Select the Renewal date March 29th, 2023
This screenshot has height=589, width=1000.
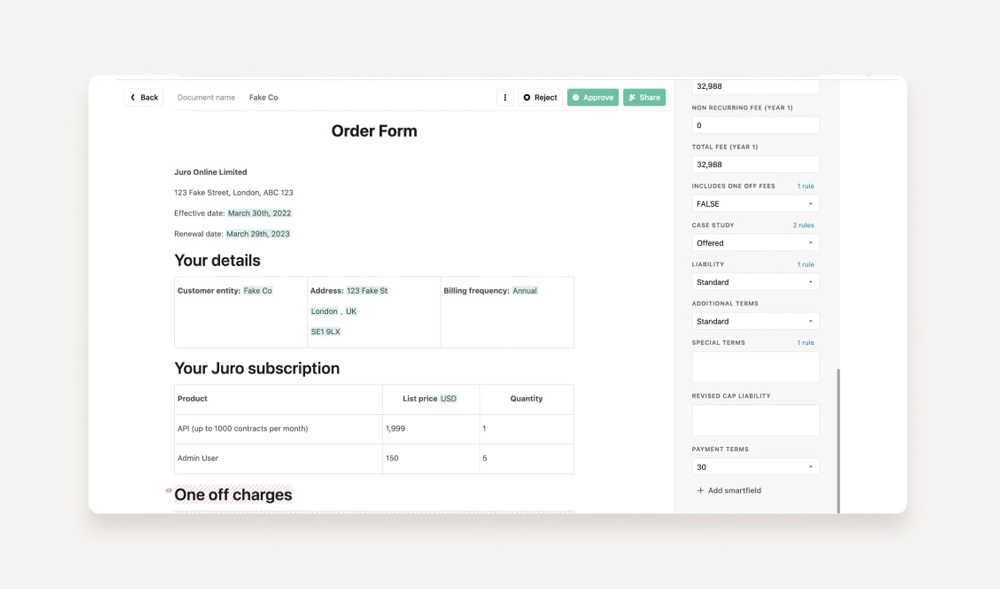pos(258,234)
